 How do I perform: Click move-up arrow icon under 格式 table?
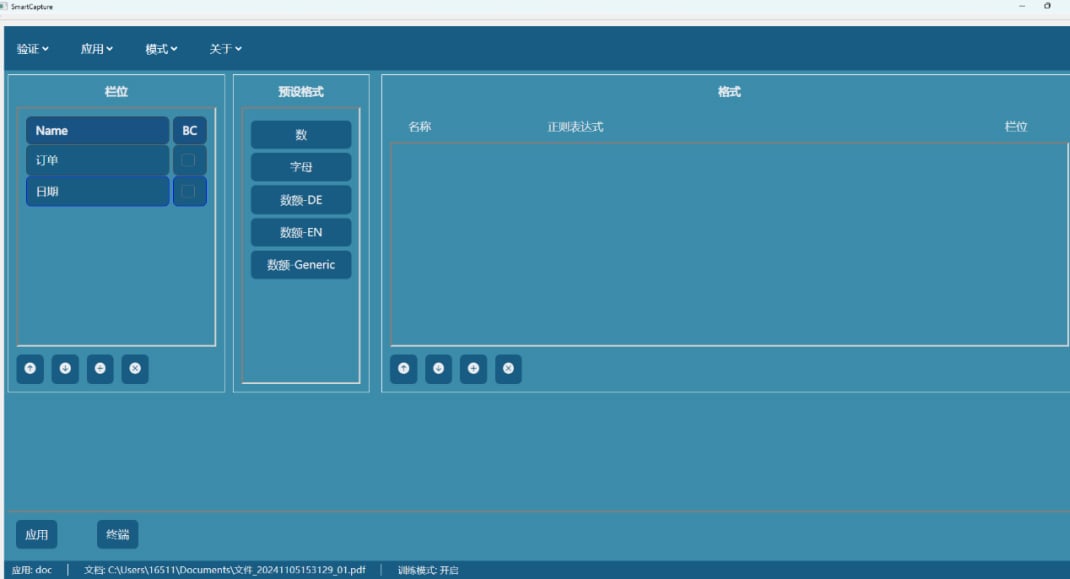pyautogui.click(x=403, y=369)
